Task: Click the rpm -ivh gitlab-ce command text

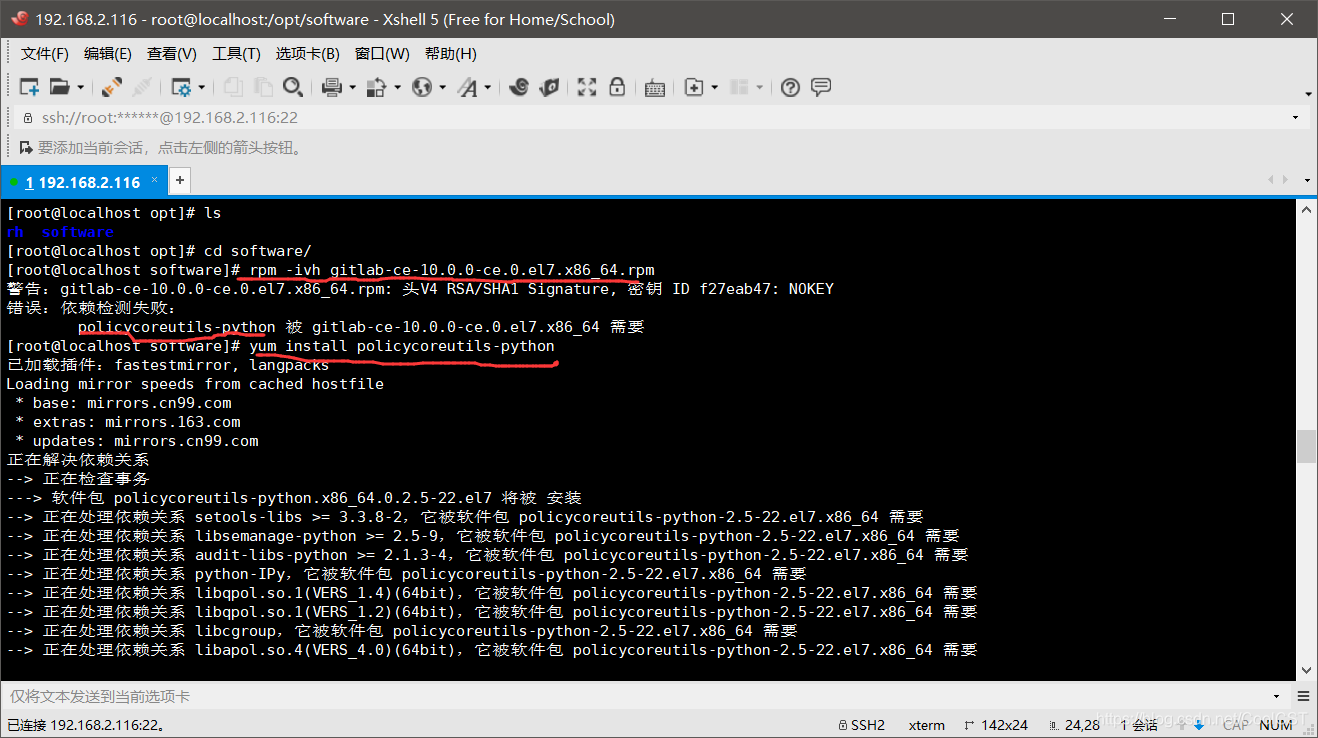Action: 452,270
